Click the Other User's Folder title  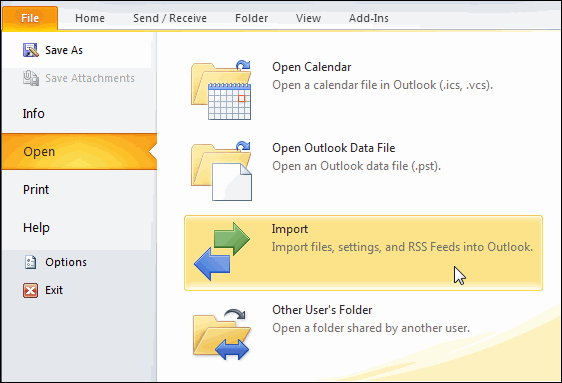click(x=322, y=310)
